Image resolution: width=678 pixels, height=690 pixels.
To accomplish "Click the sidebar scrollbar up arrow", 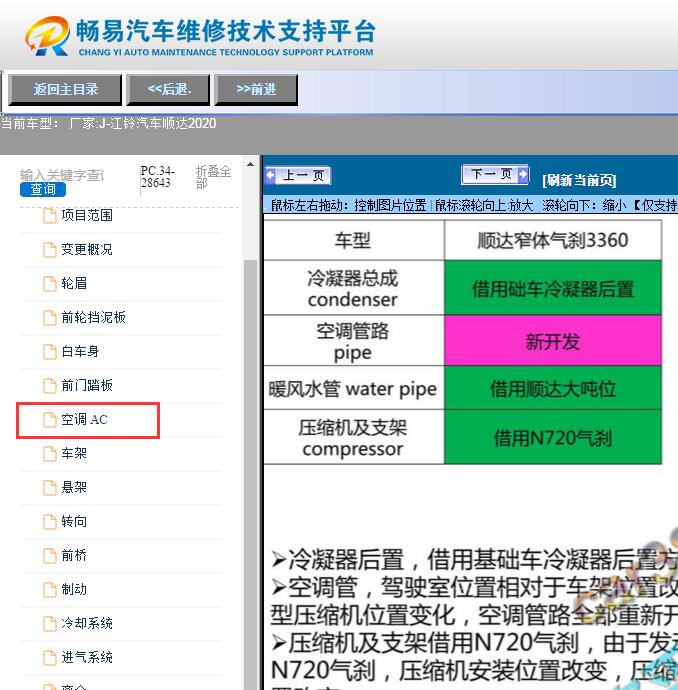I will click(x=250, y=165).
